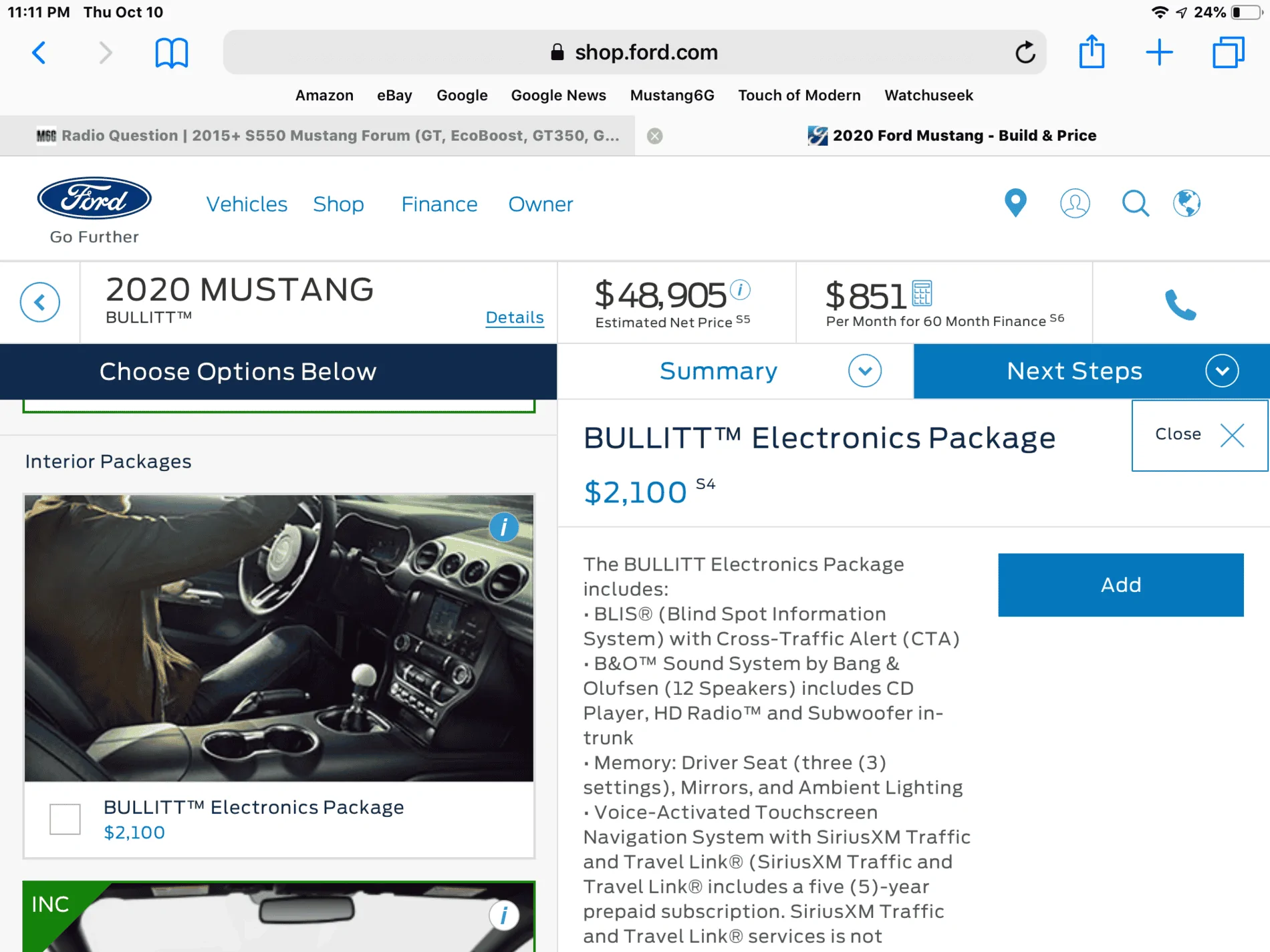The image size is (1270, 952).
Task: Tap the battery indicator in status bar
Action: [1246, 13]
